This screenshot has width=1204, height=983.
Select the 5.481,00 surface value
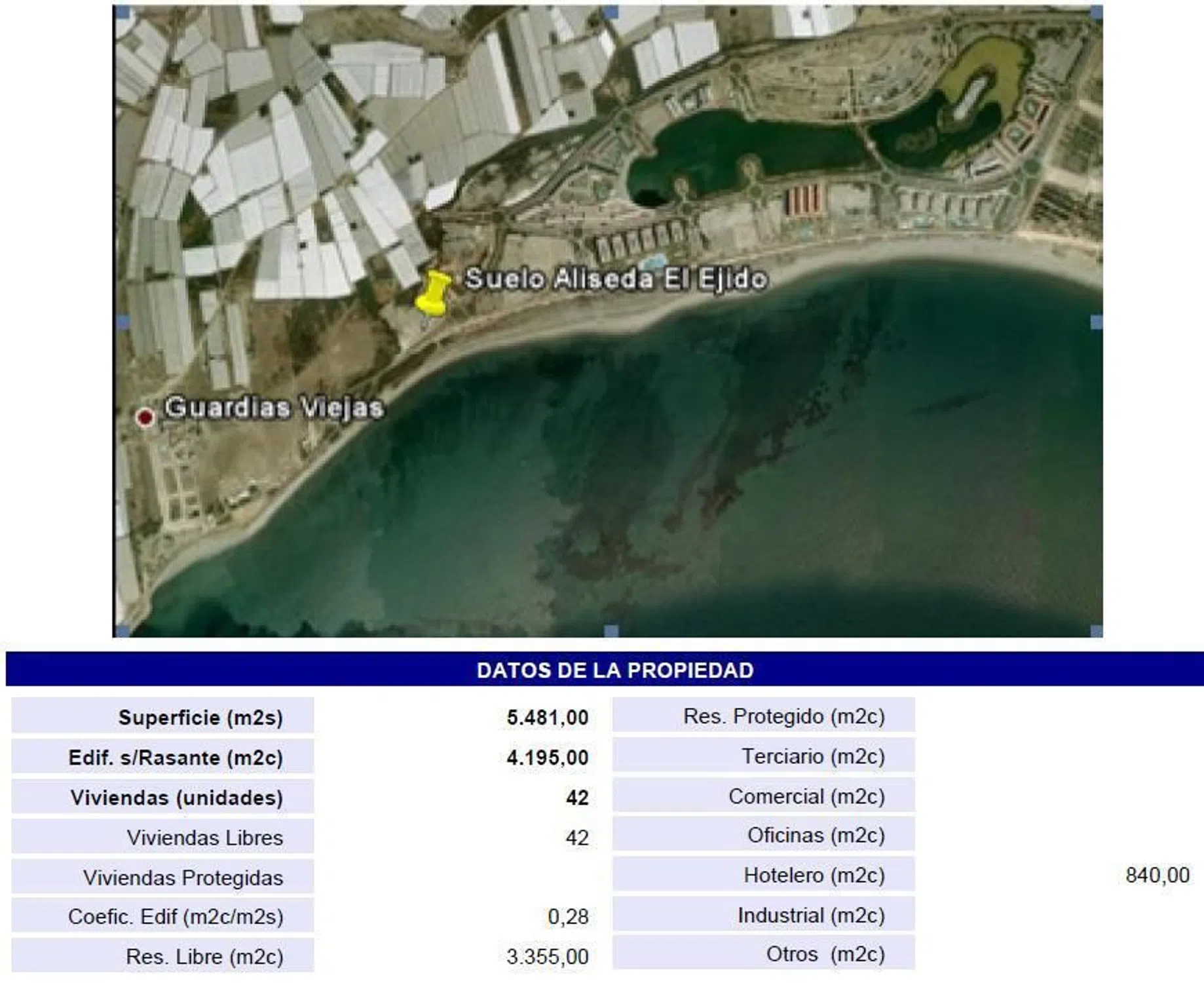547,717
